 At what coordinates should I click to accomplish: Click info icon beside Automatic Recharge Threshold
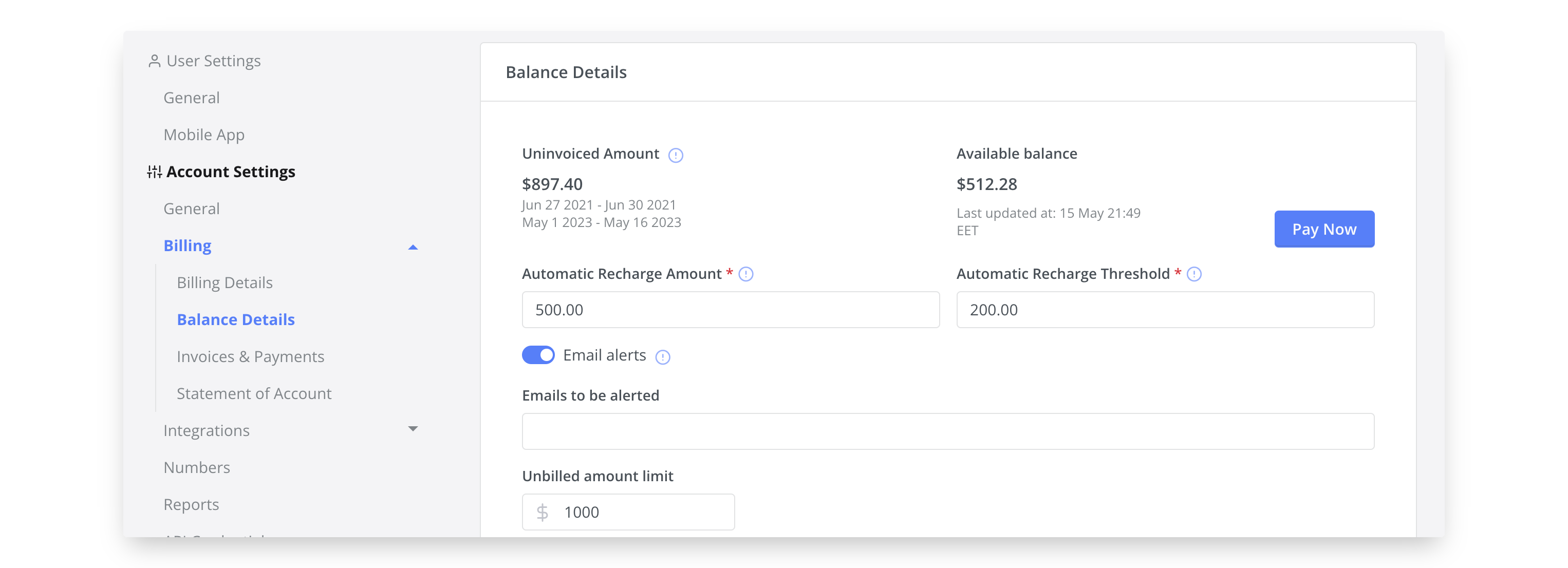pos(1193,274)
